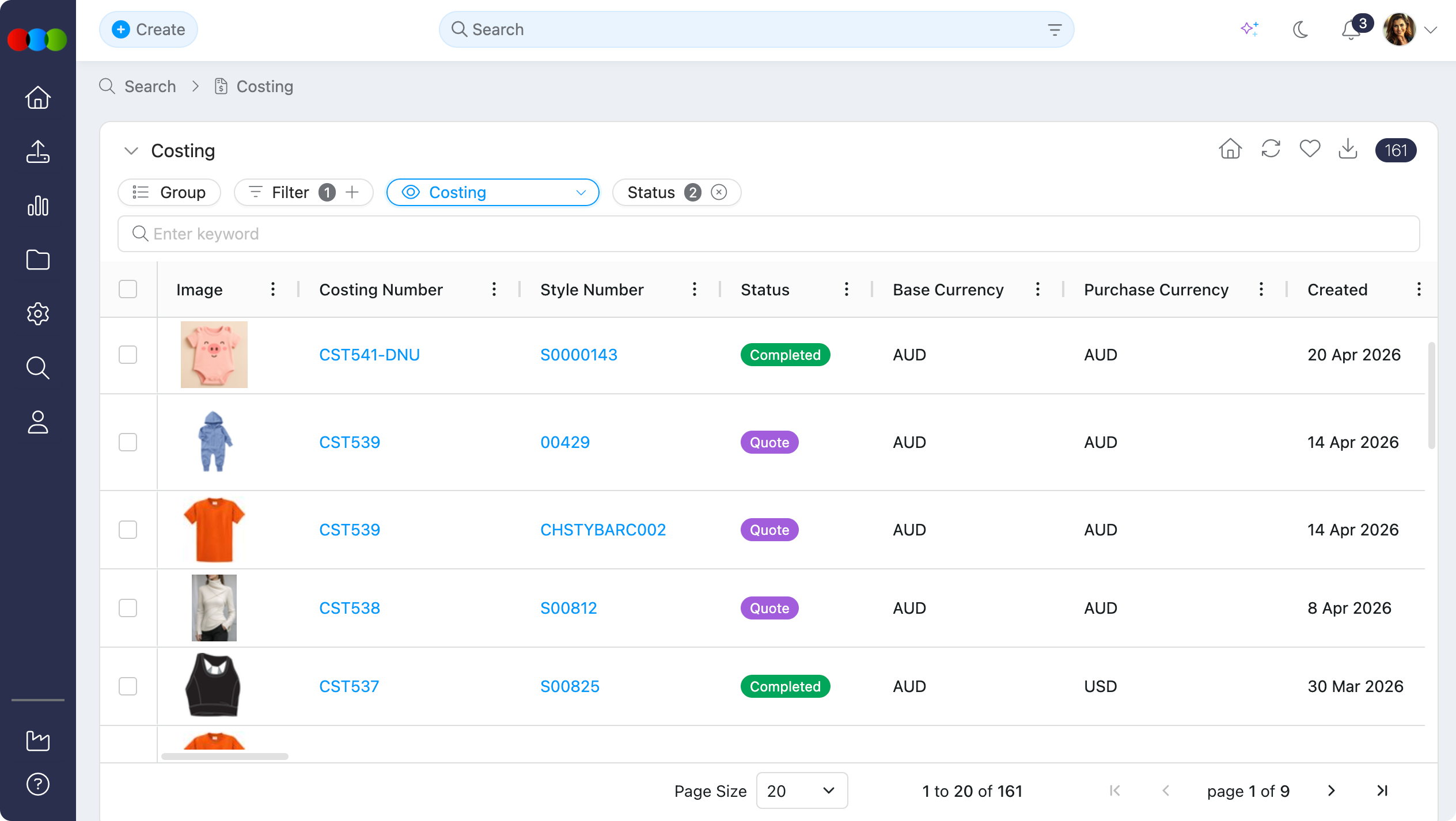
Task: Open Created column options menu
Action: [x=1419, y=289]
